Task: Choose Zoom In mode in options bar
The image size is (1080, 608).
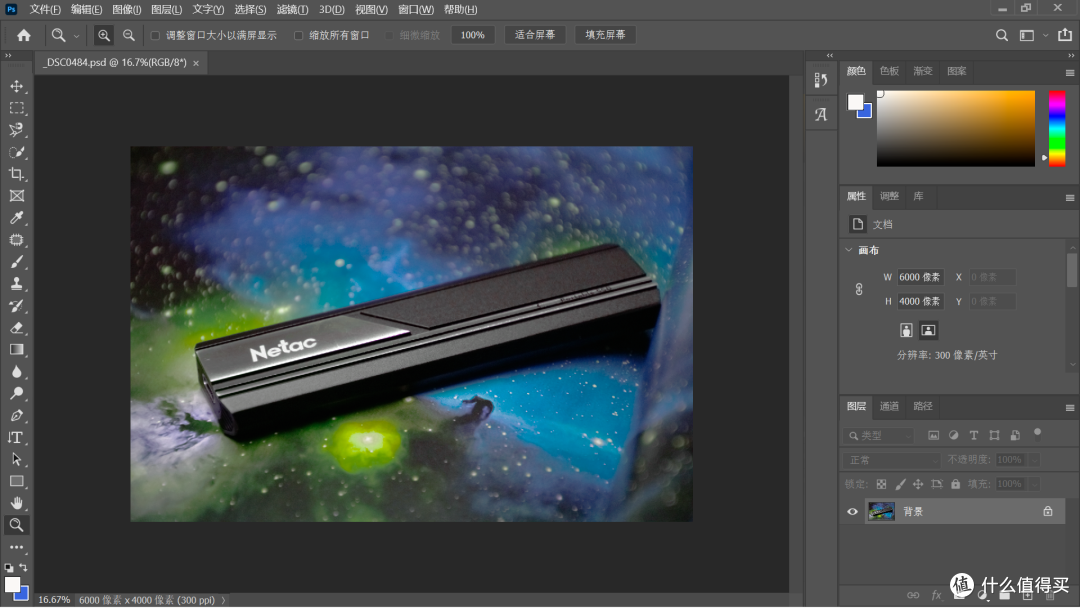Action: [103, 35]
